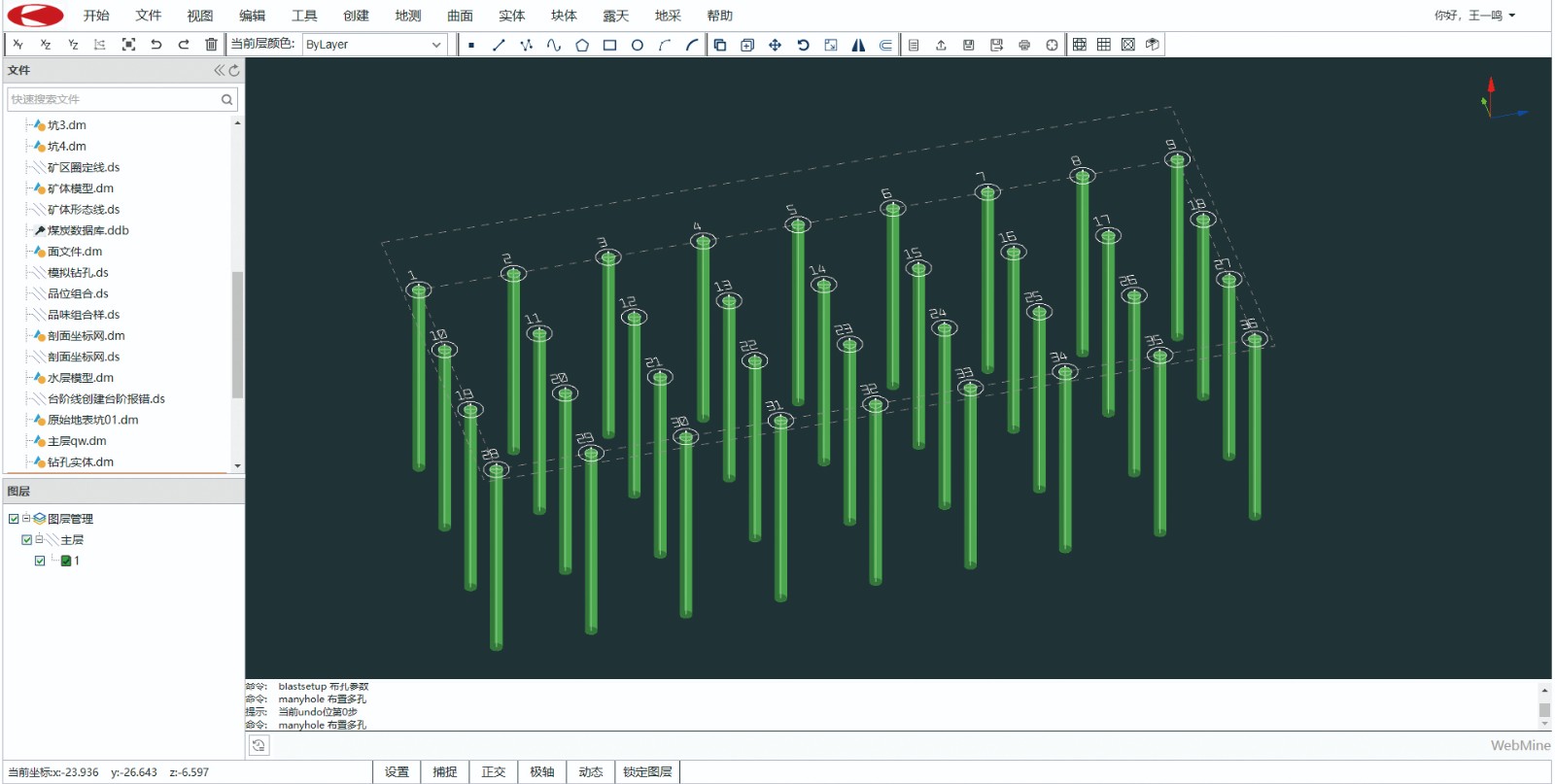Viewport: 1555px width, 784px height.
Task: Click the move cross-arrows tool
Action: 775,45
